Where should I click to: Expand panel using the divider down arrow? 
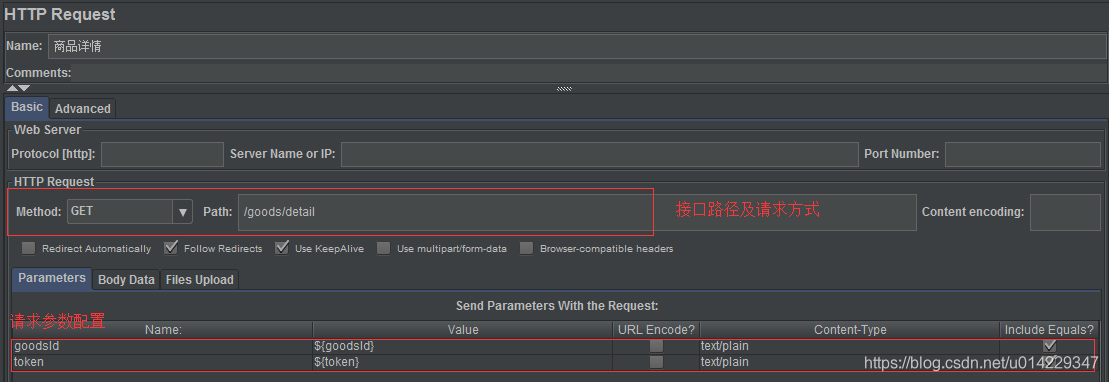(x=24, y=88)
